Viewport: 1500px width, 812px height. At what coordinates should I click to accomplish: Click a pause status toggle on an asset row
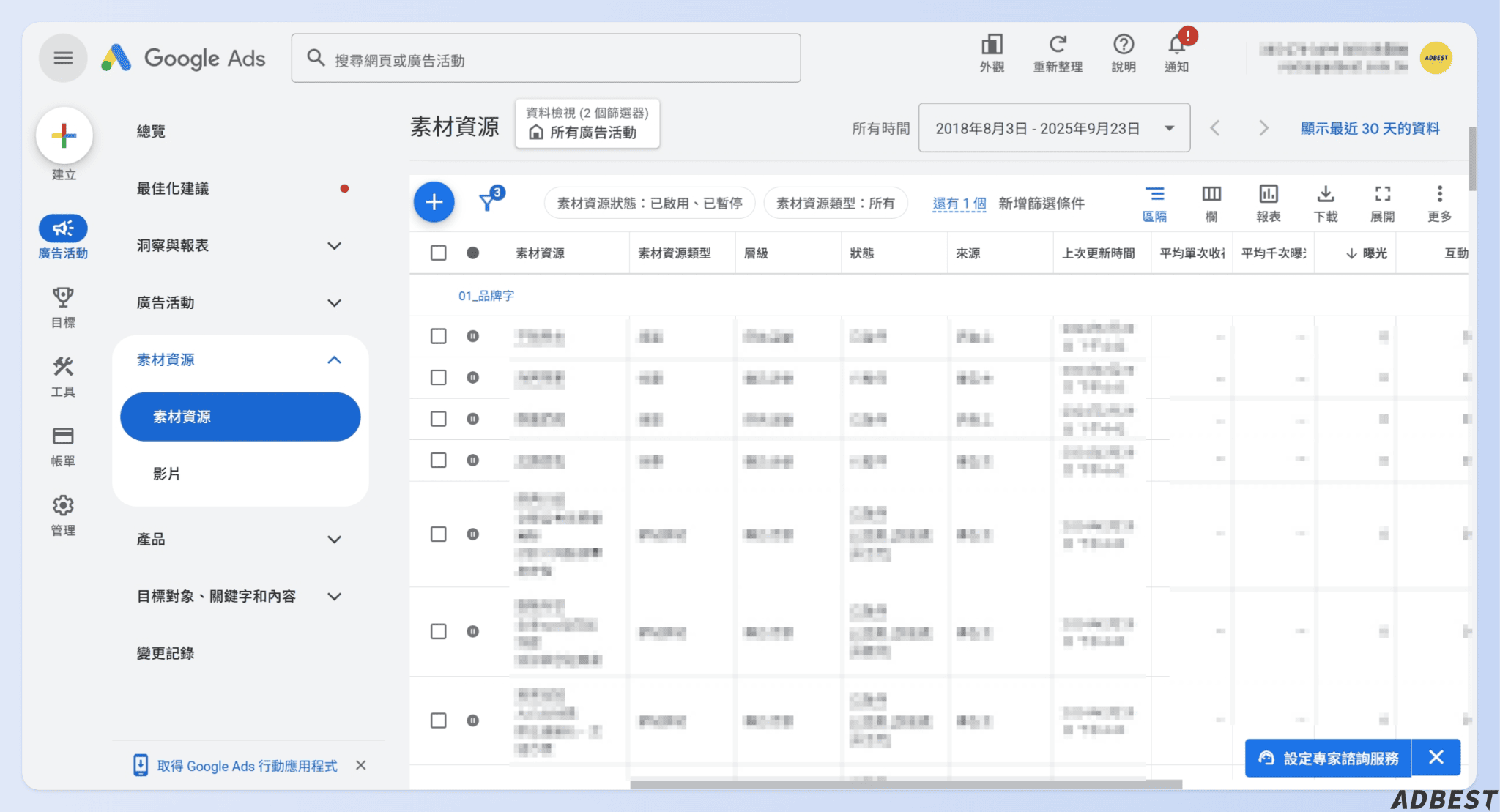tap(473, 336)
